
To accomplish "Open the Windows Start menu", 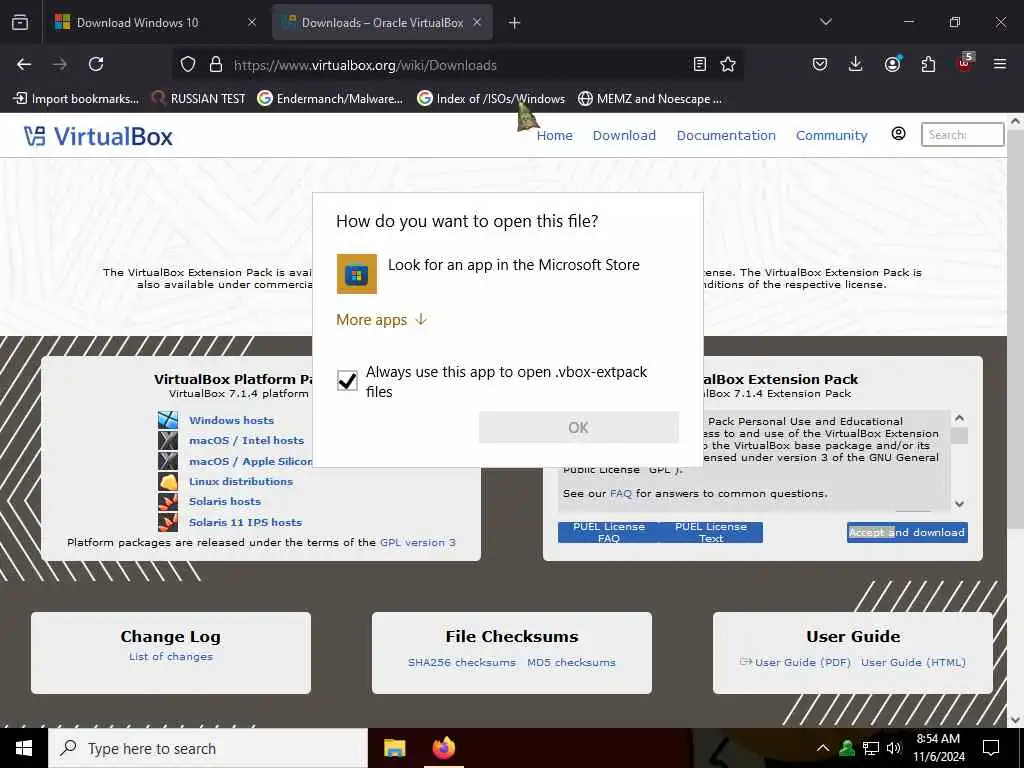I will (x=24, y=748).
